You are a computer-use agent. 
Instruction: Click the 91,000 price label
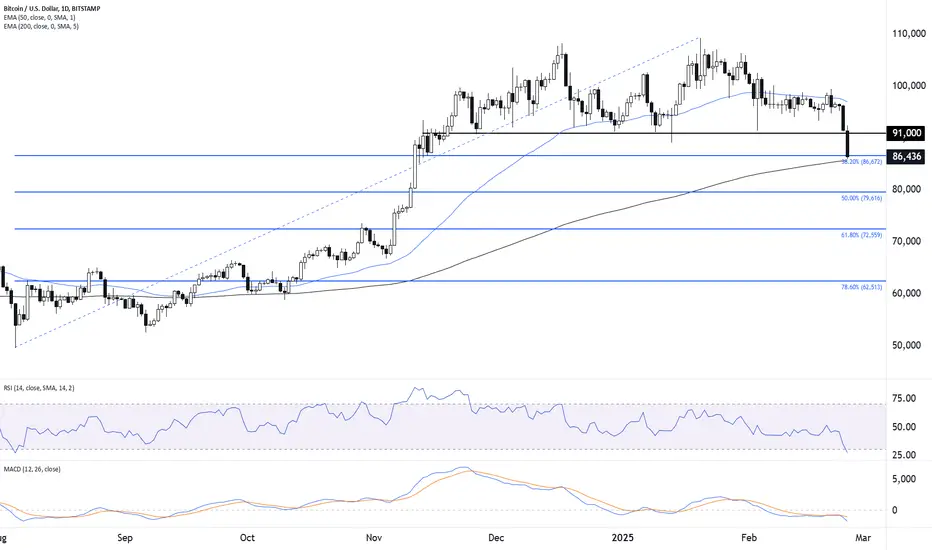906,133
